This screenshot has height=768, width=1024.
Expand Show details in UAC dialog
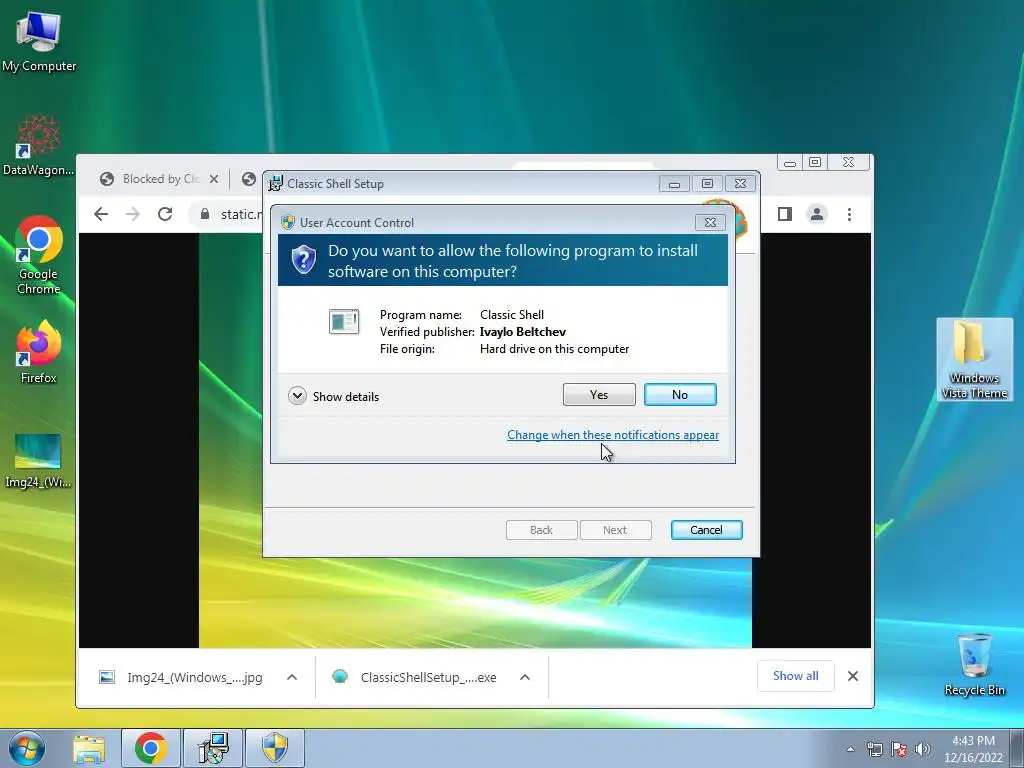334,396
